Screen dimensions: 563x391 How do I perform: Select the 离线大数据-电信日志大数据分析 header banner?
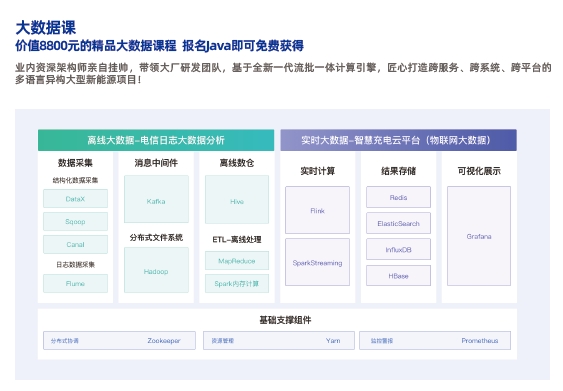[x=156, y=140]
